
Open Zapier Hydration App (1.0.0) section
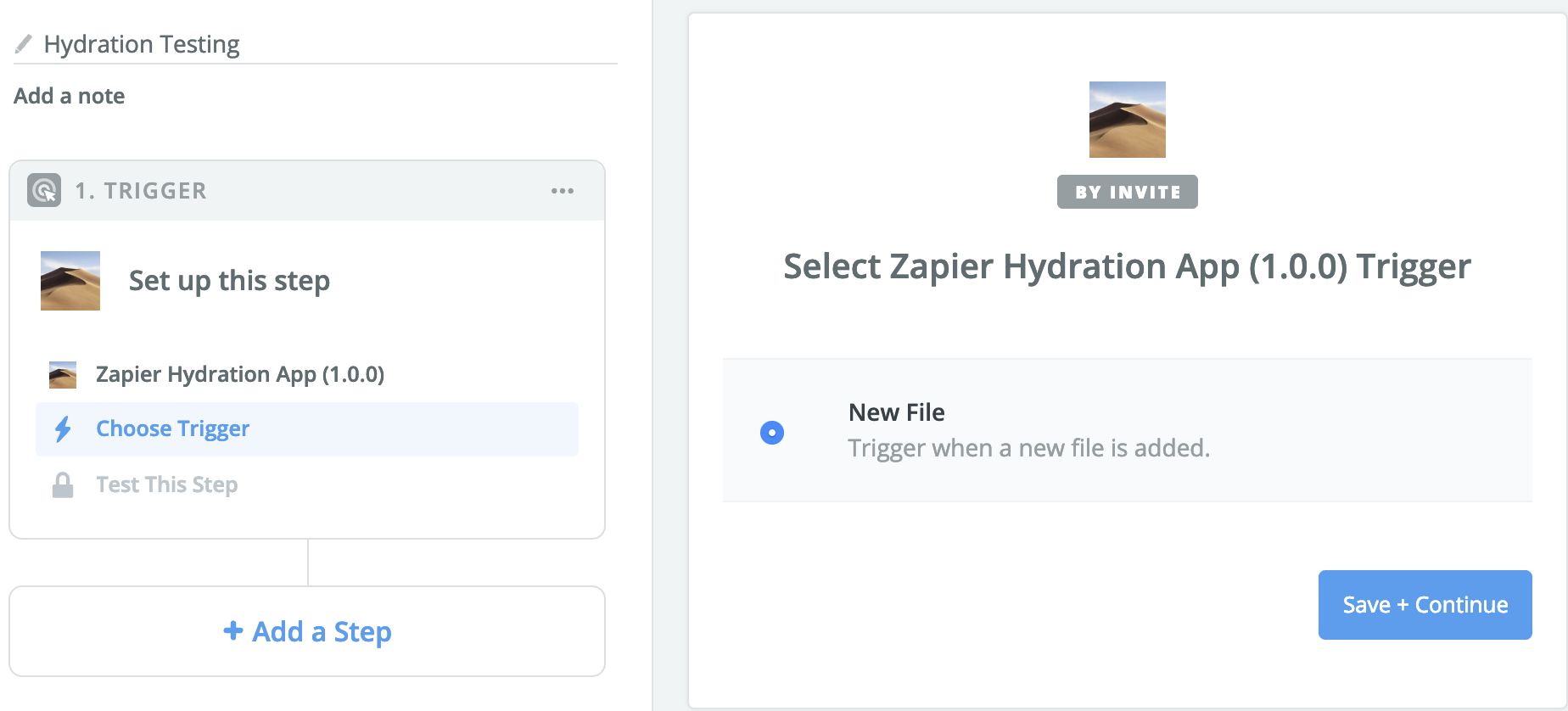tap(240, 374)
